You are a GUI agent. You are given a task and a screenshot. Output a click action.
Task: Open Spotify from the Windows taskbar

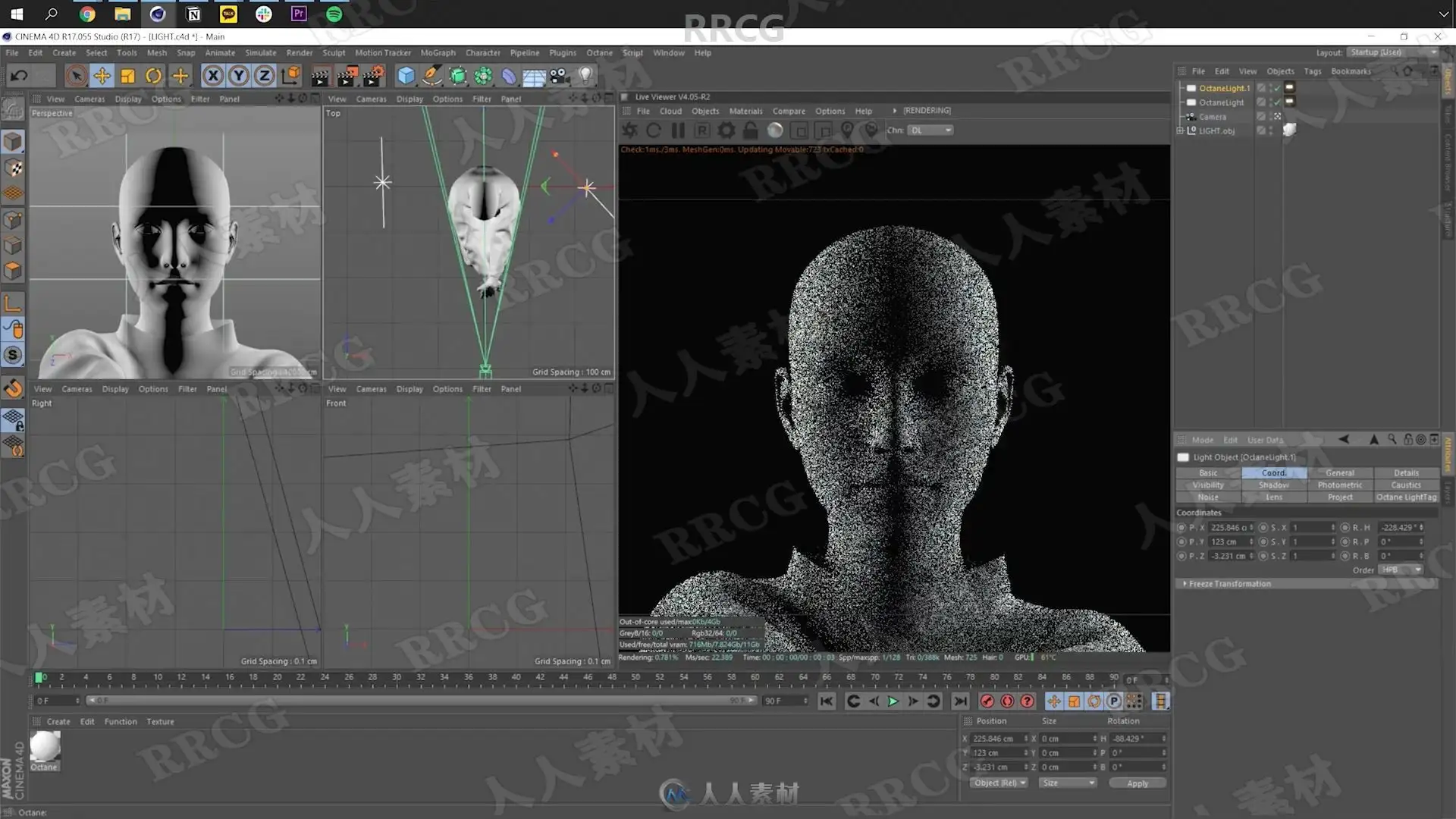[x=334, y=14]
